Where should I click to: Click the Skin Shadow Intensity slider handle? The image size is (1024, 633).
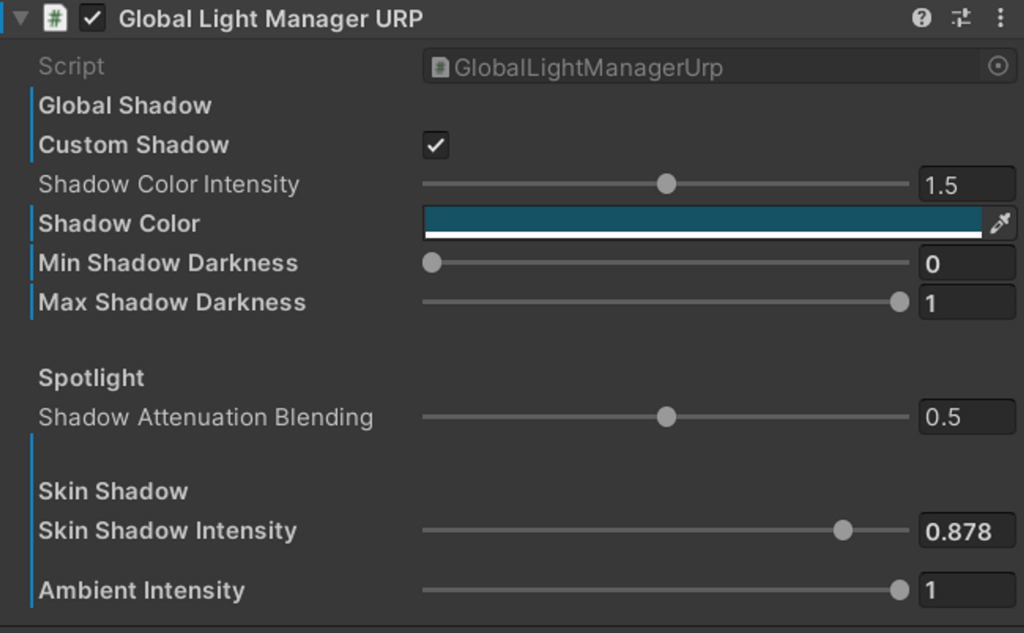point(843,530)
